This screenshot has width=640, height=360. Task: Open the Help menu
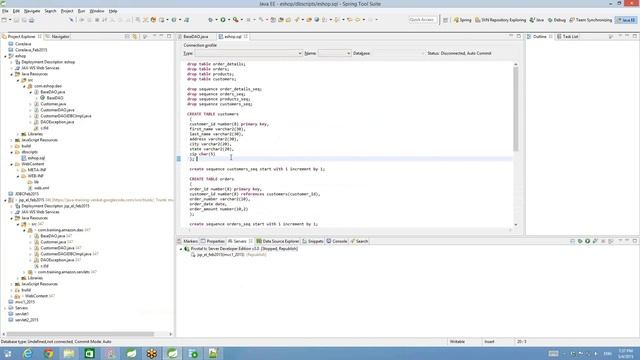113,11
